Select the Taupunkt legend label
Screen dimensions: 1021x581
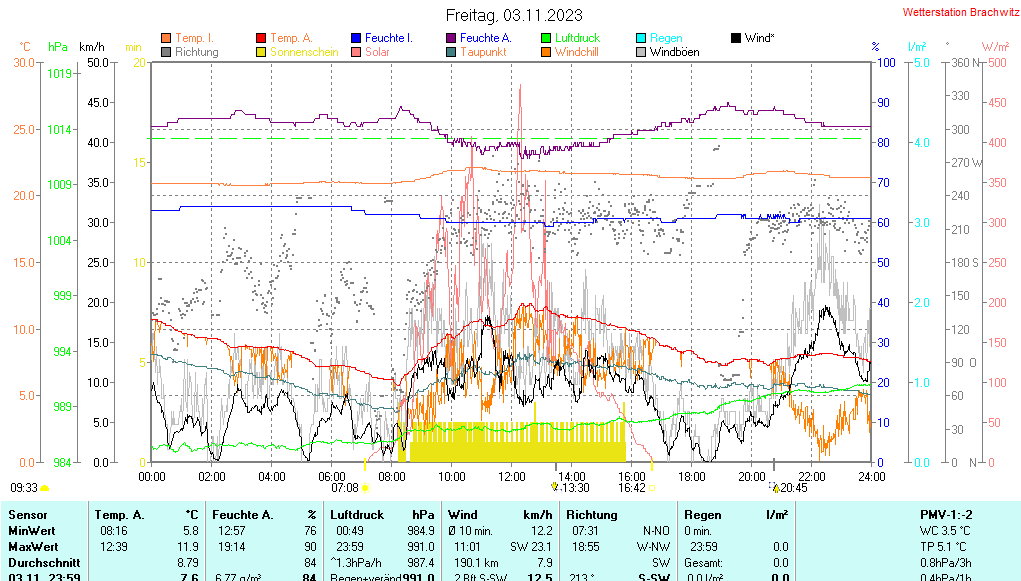[483, 52]
